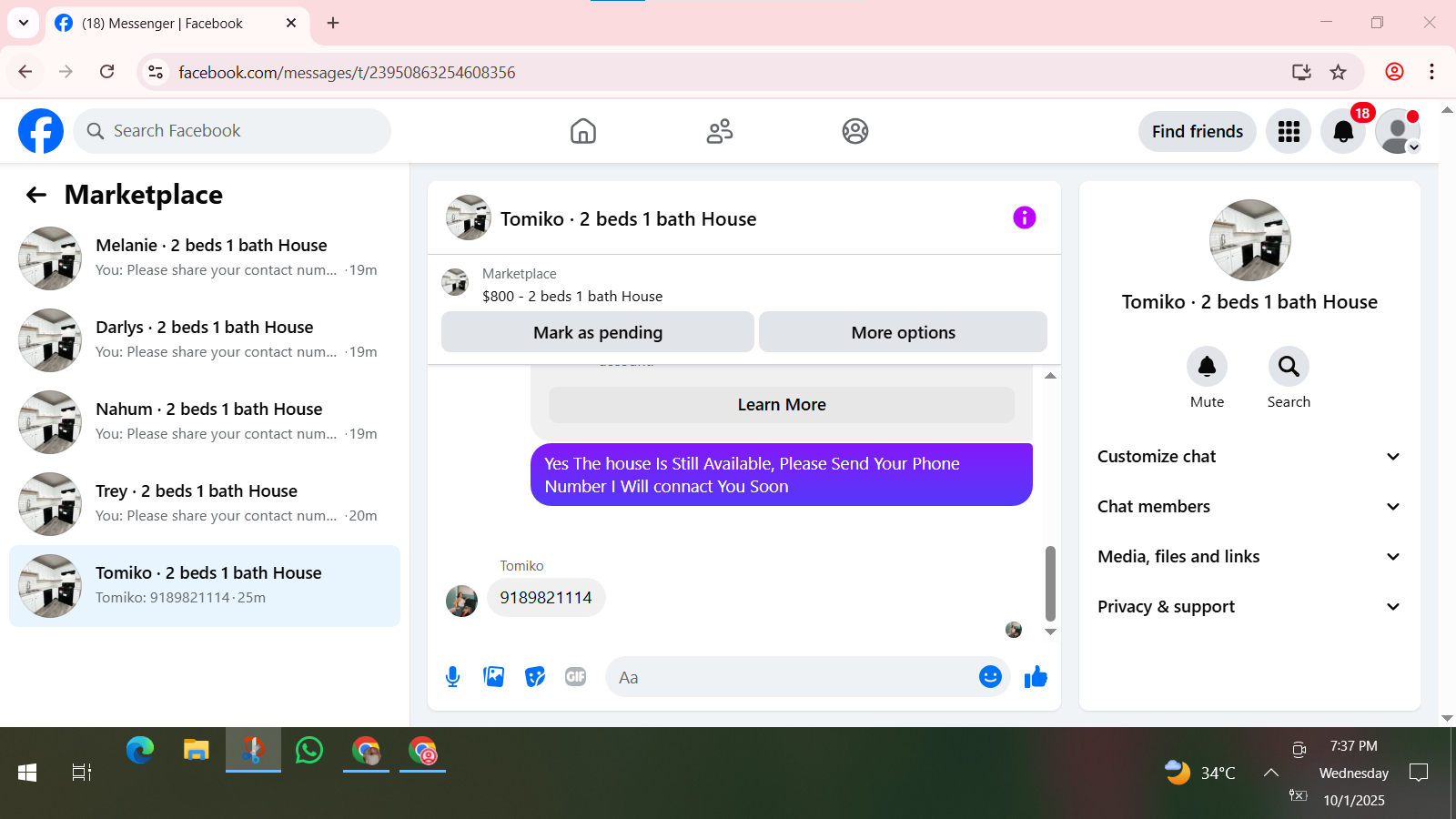Bookmark this page with the star icon
The image size is (1456, 819).
1338,72
